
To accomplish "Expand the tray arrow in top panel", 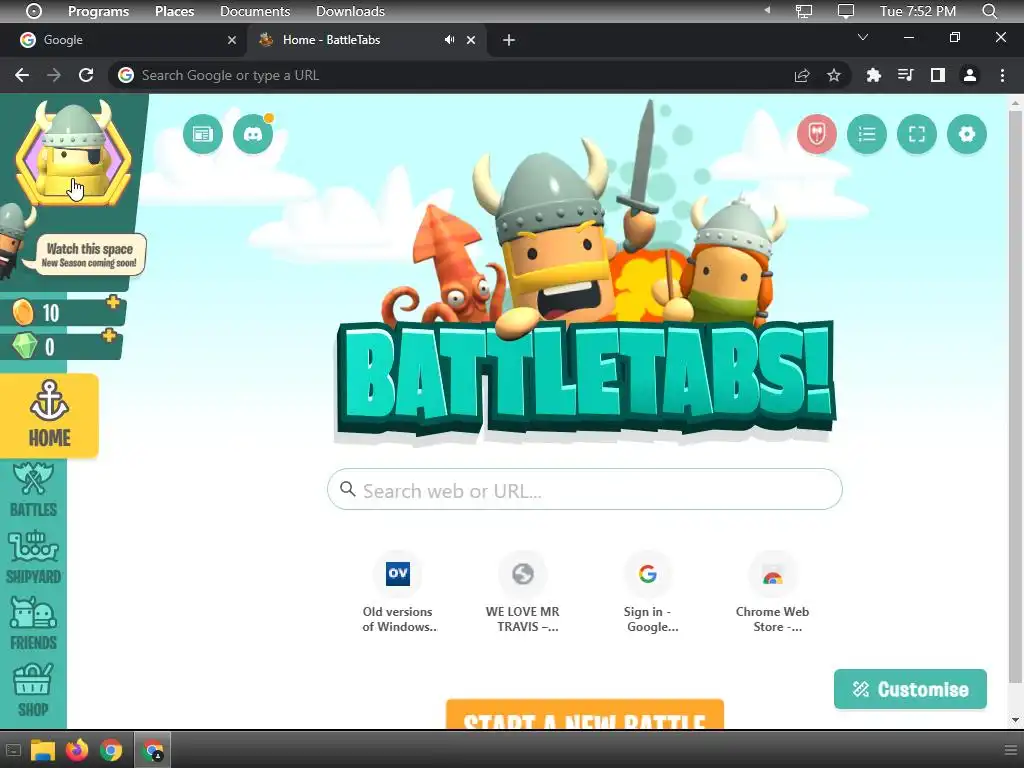I will pyautogui.click(x=767, y=10).
